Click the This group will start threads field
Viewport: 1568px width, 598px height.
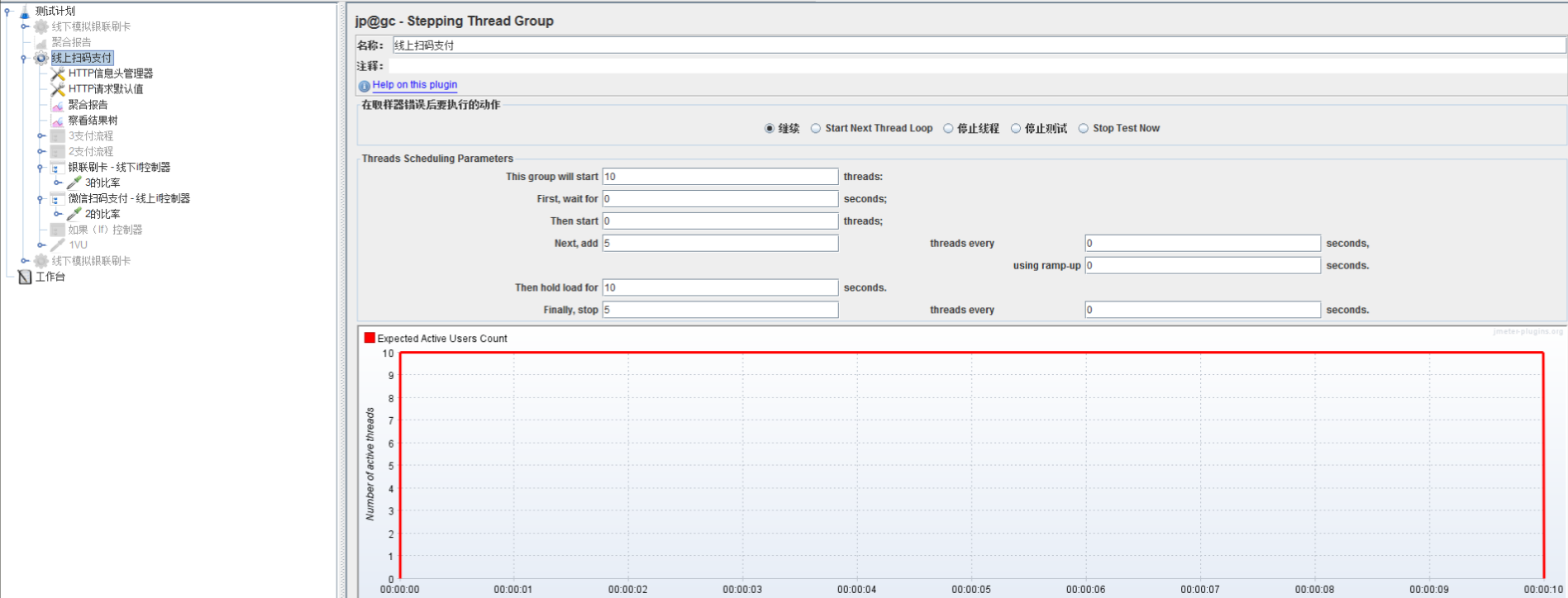point(720,177)
